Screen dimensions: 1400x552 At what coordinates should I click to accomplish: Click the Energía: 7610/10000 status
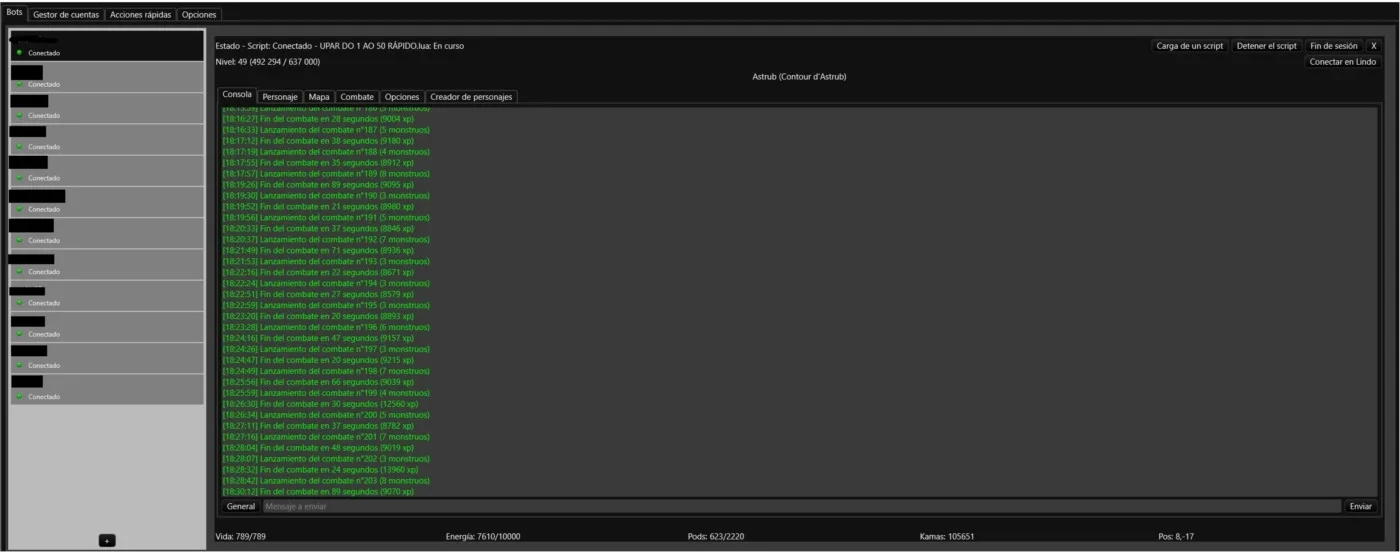pos(483,537)
